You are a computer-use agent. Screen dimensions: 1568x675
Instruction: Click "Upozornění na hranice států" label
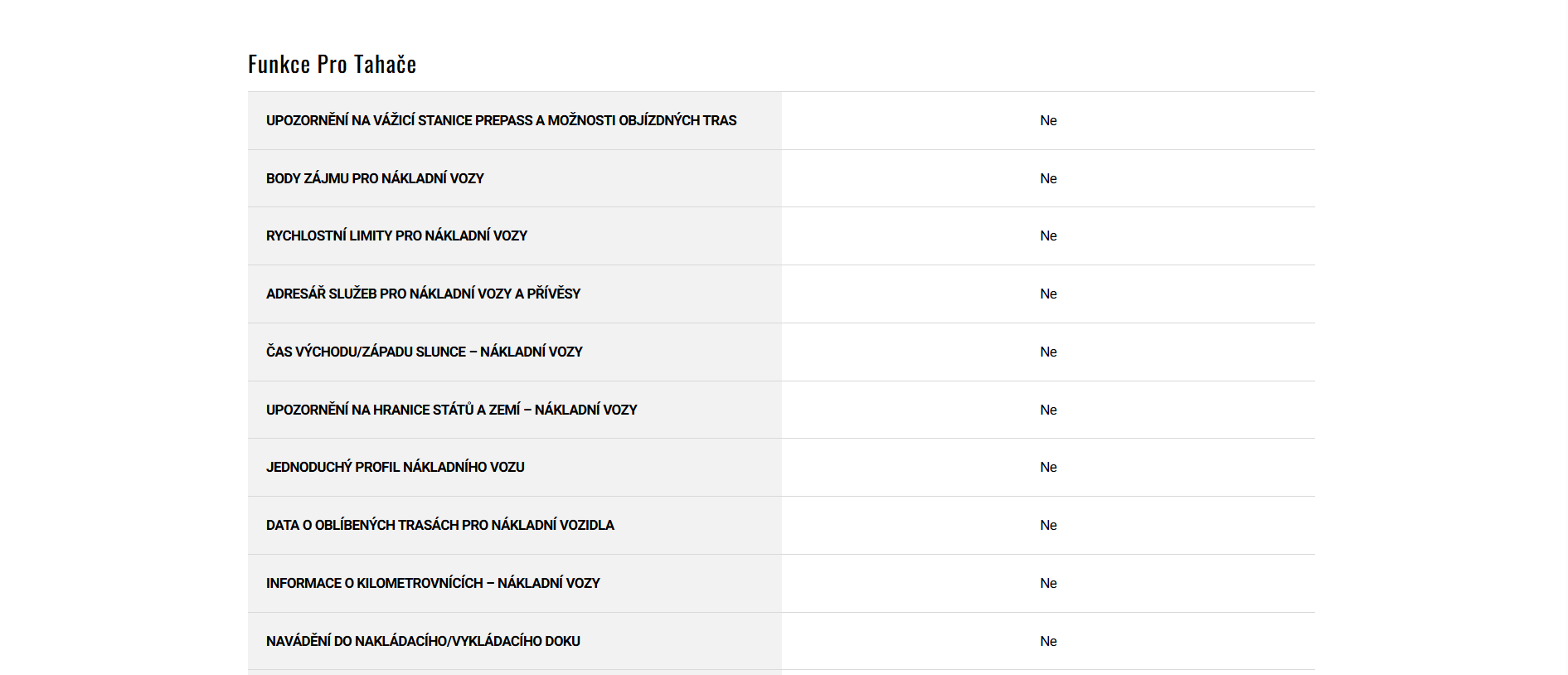click(451, 410)
